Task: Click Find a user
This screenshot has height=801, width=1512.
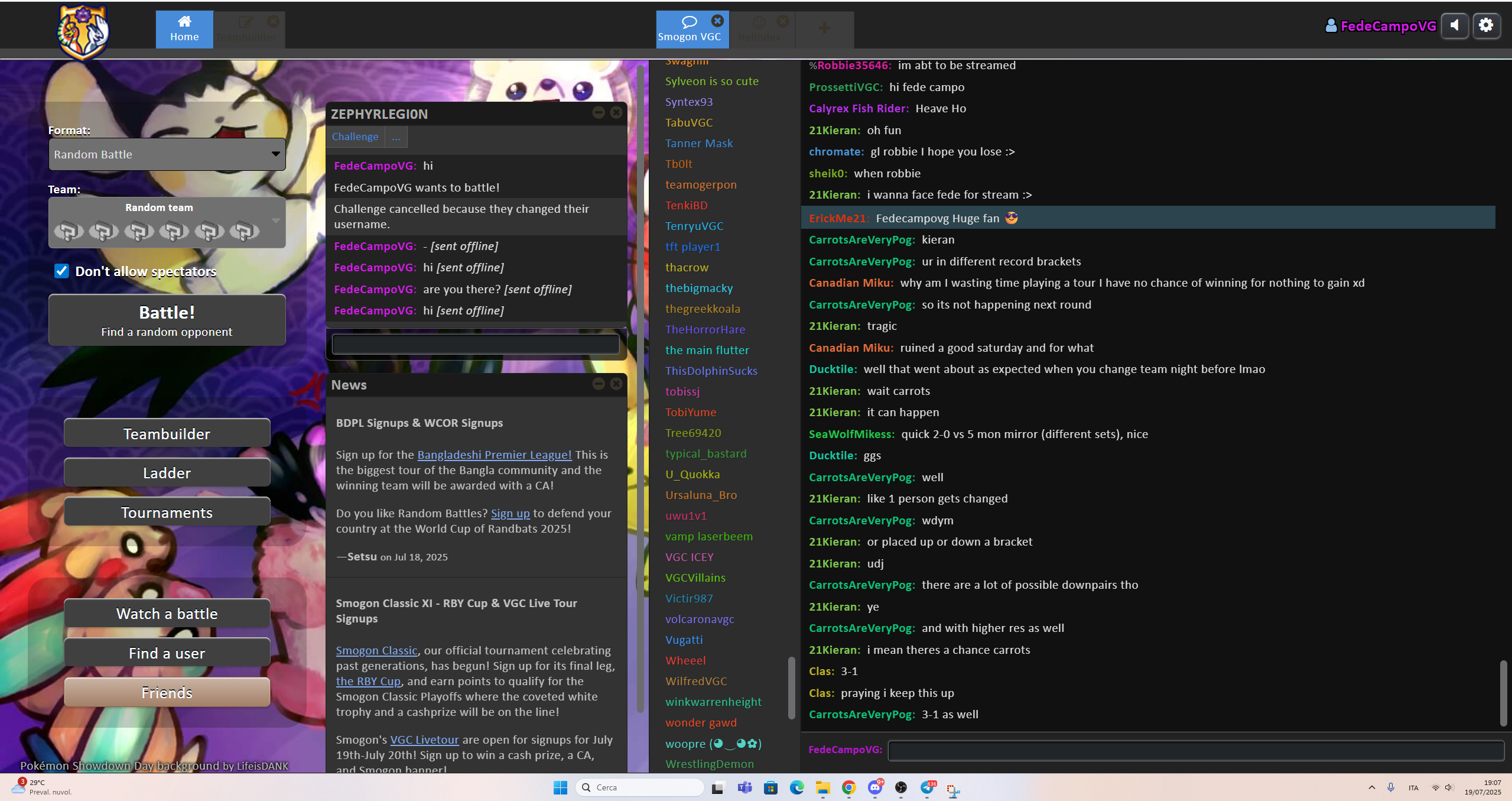Action: (x=167, y=653)
